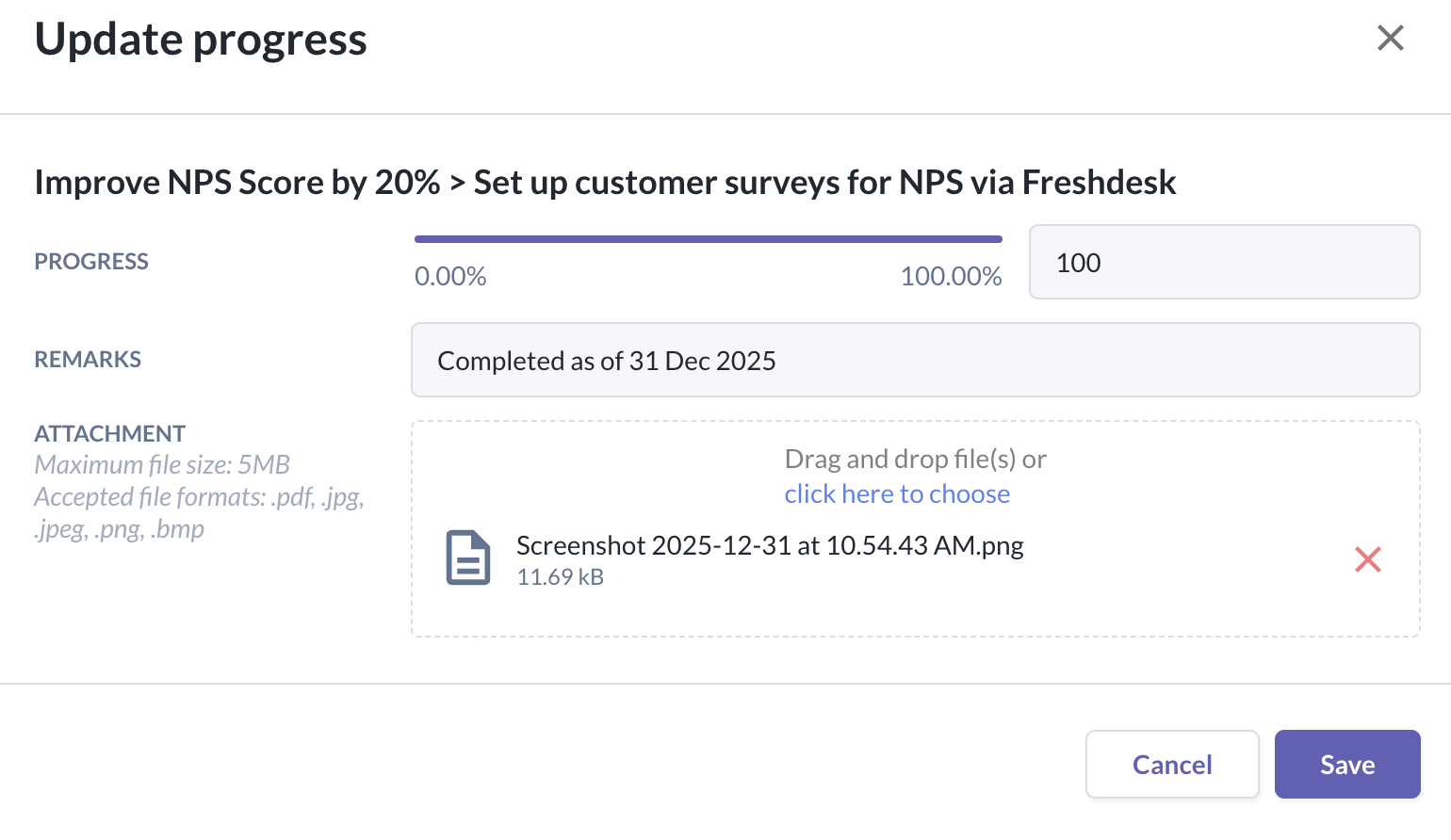The height and width of the screenshot is (840, 1451).
Task: Click the 'Update progress' dialog title
Action: 201,40
